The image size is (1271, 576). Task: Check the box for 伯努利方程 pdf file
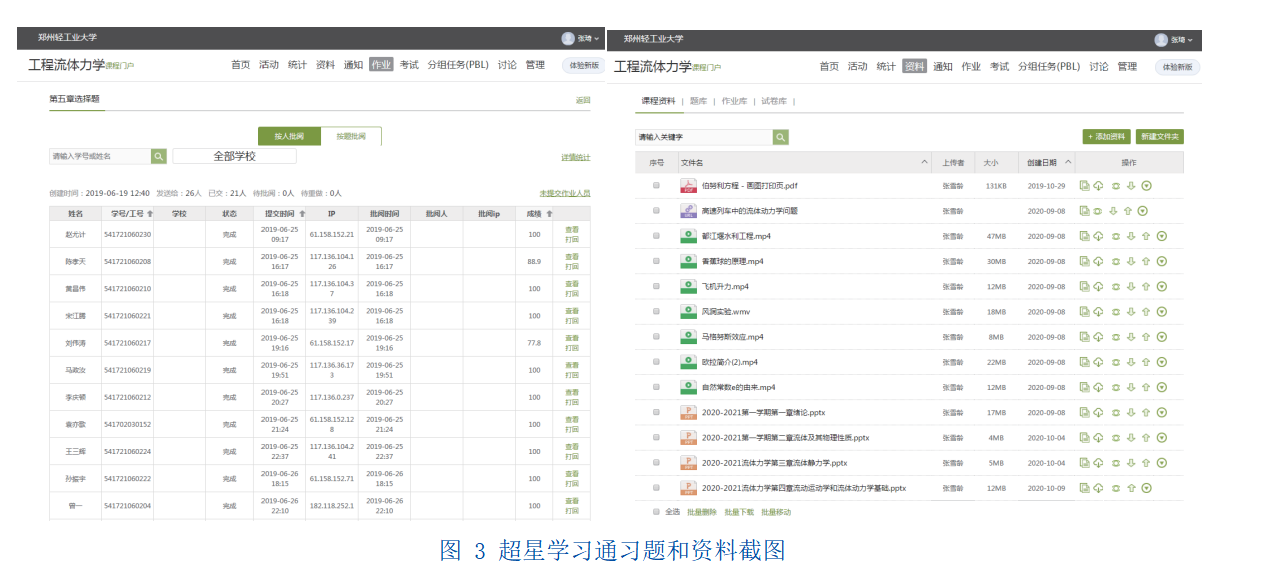pos(656,186)
